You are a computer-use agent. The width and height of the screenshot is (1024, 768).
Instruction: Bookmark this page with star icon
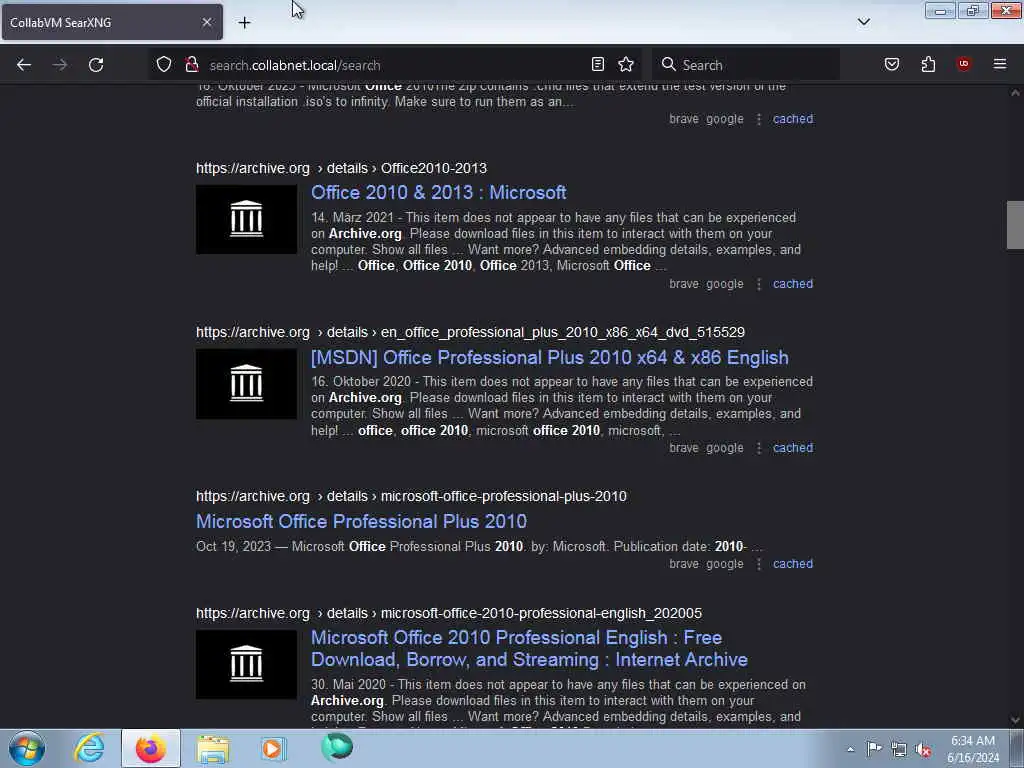626,64
